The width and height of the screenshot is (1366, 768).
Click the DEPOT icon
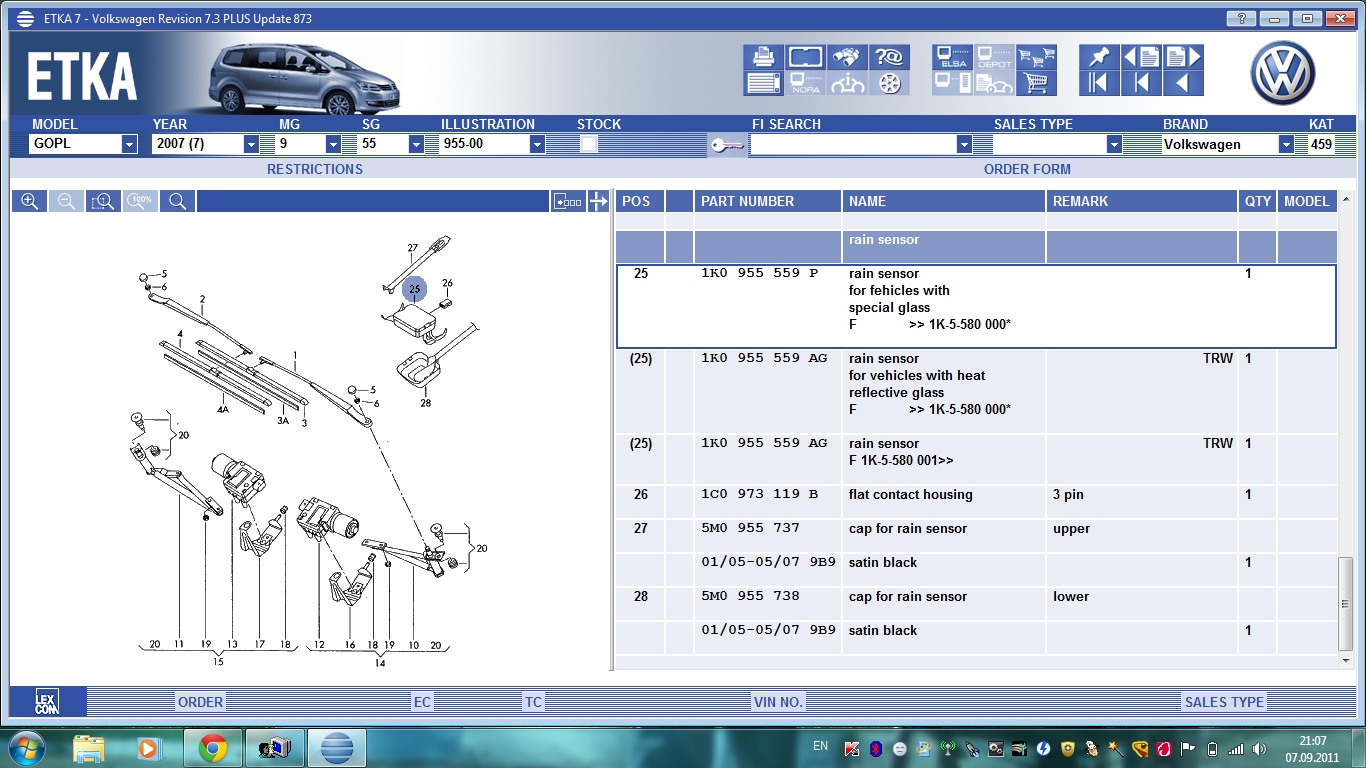click(994, 57)
